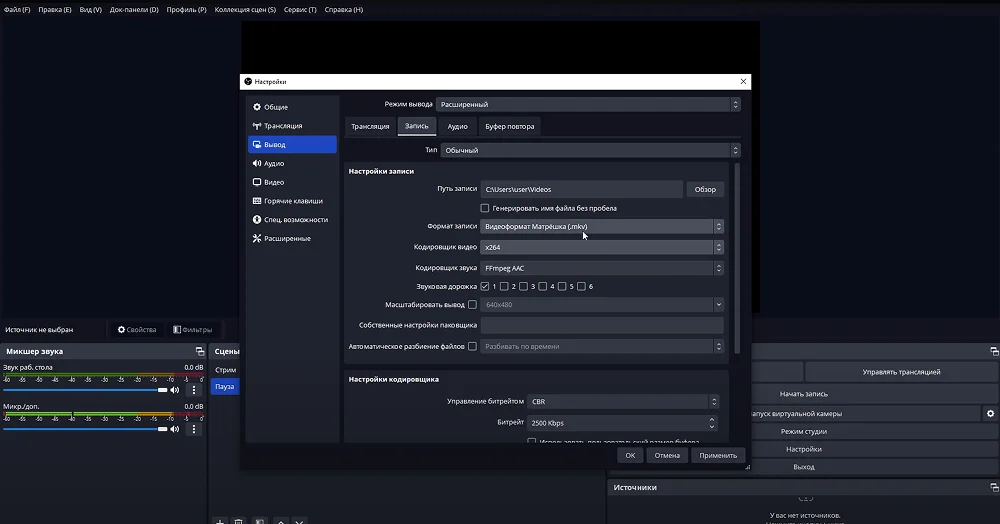Switch to the Буфер повтора tab
1000x524 pixels.
coord(509,126)
